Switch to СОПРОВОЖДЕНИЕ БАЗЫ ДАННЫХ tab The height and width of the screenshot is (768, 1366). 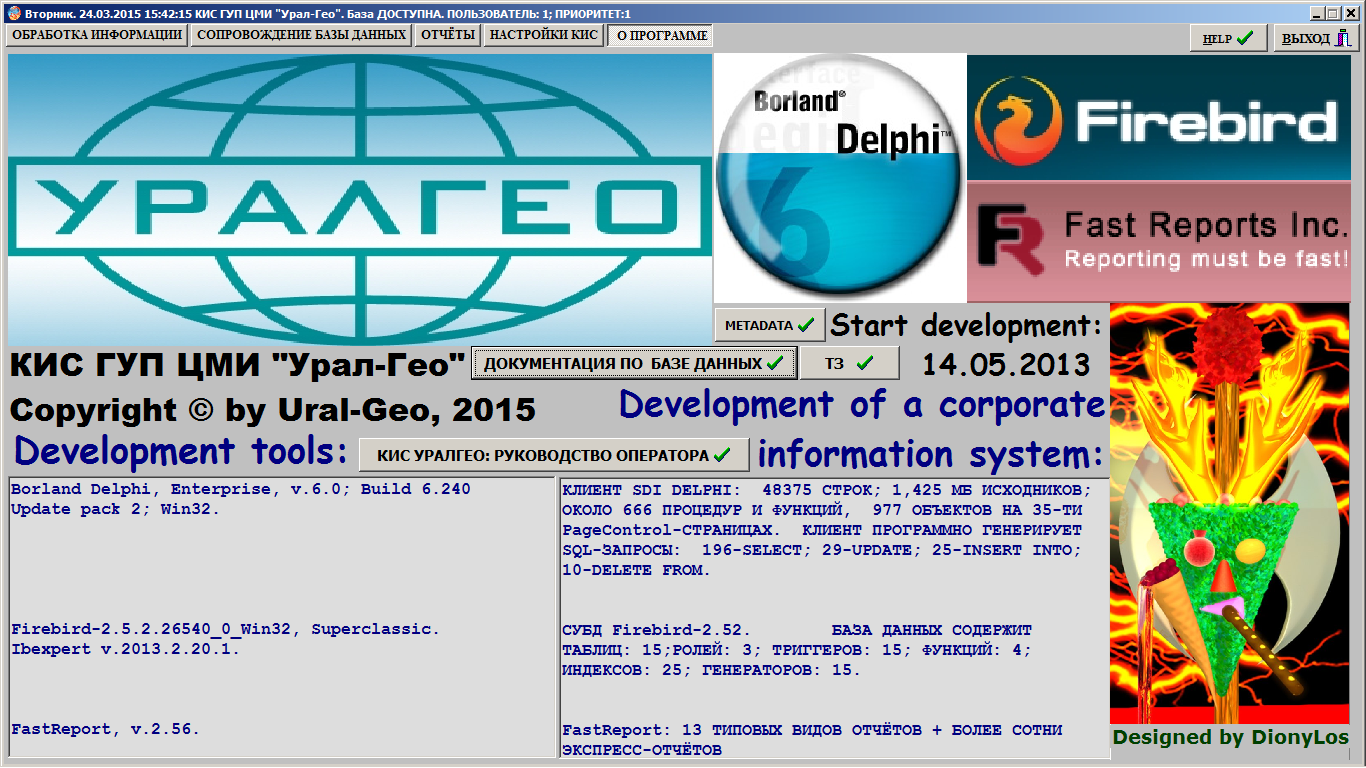point(301,35)
